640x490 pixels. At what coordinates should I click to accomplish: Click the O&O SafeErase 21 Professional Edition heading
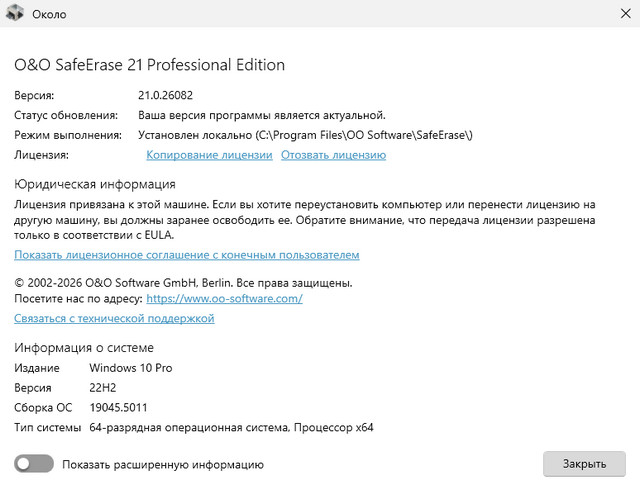tap(150, 65)
